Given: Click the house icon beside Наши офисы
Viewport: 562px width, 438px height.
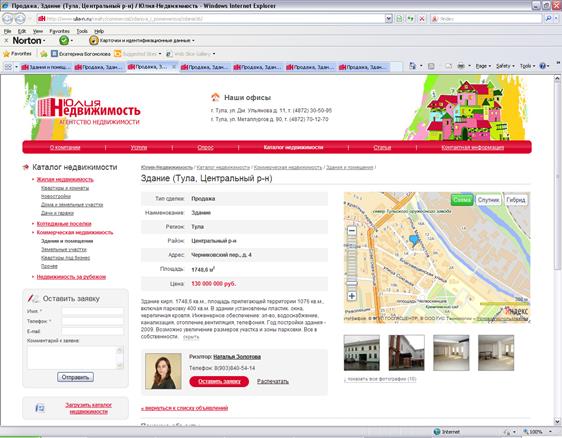Looking at the screenshot, I should click(x=215, y=97).
